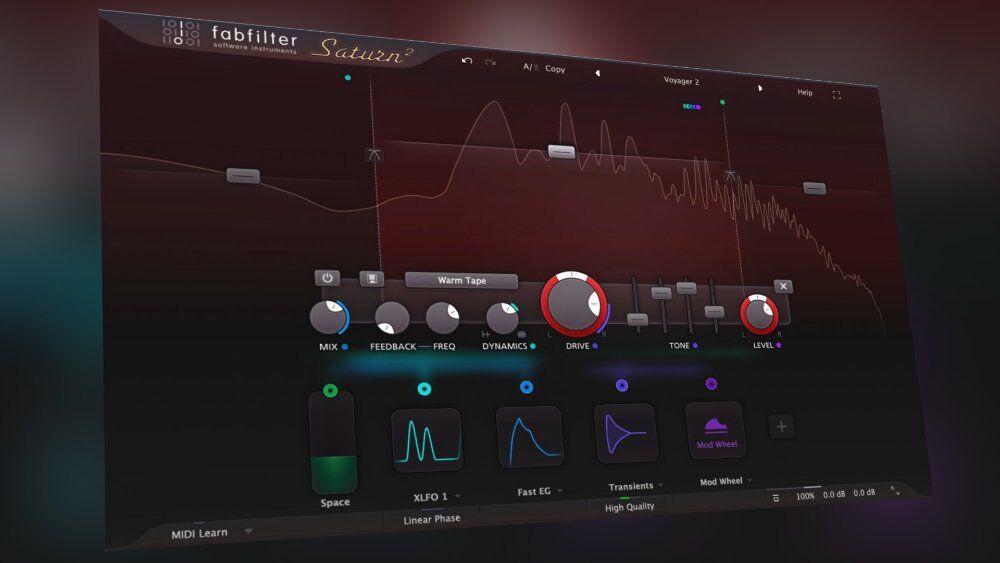1000x563 pixels.
Task: Click the output options icon left of 100%
Action: 776,498
